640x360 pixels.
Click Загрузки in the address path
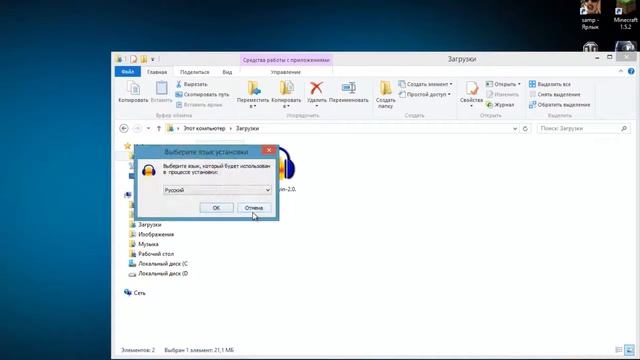247,129
